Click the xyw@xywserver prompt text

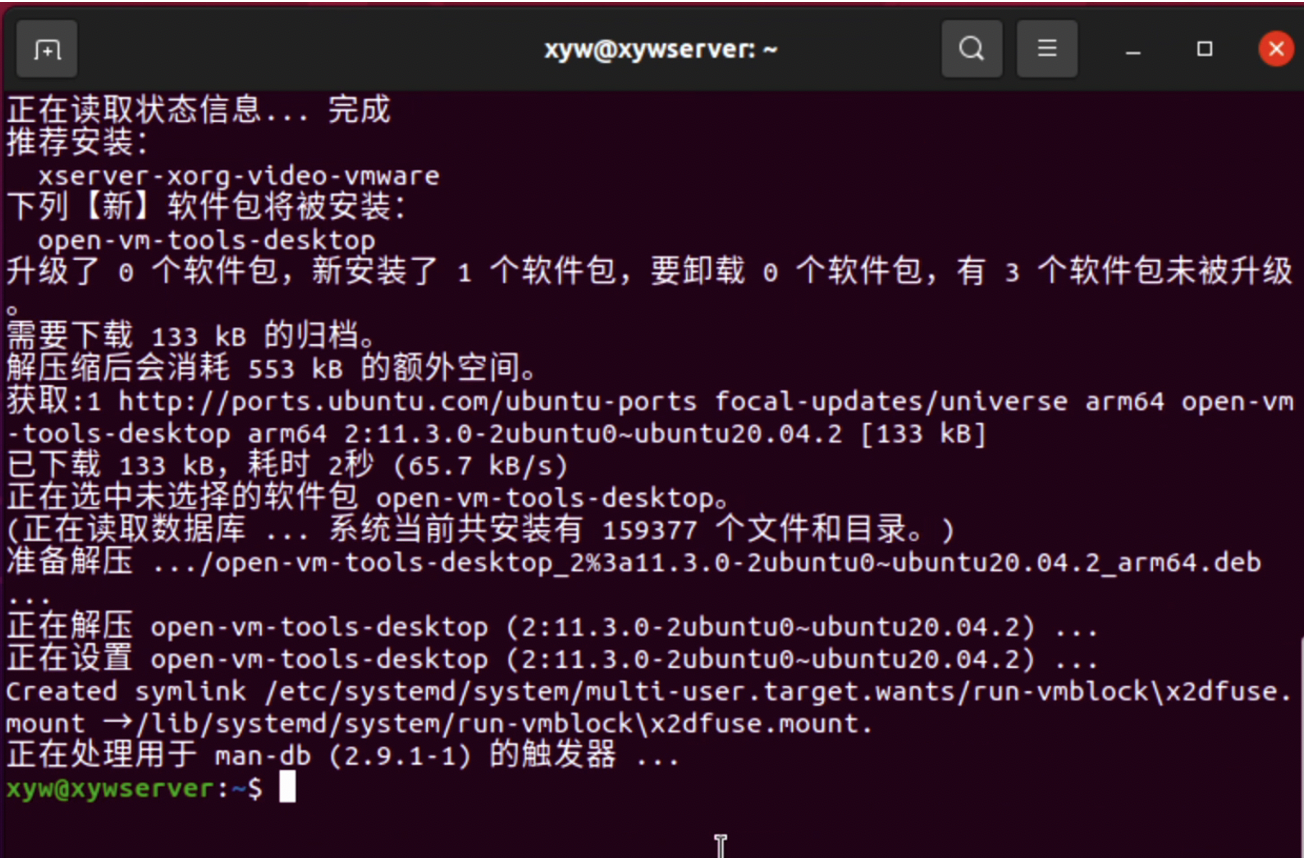[x=110, y=788]
